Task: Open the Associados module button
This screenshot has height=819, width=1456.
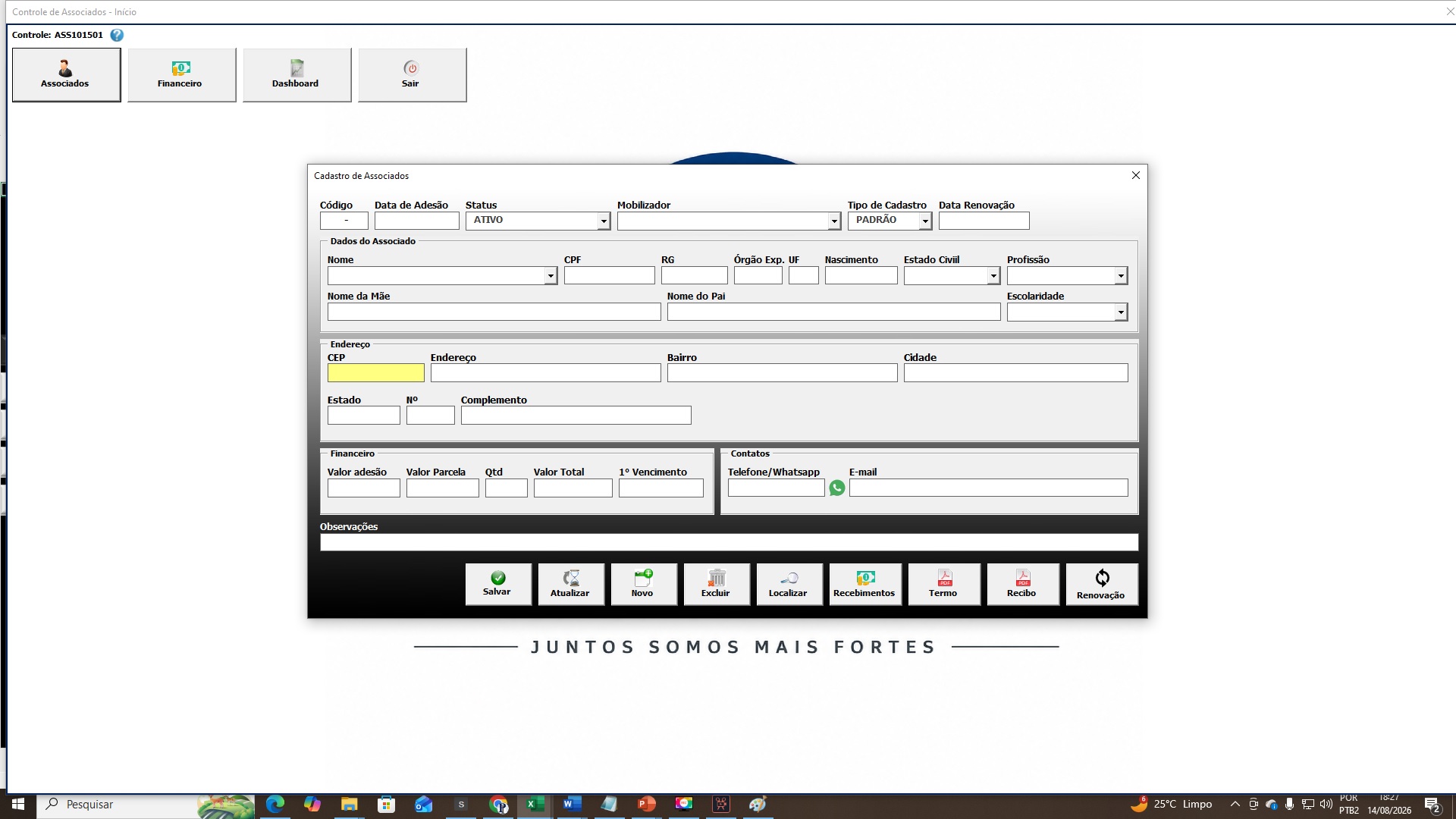Action: point(66,74)
